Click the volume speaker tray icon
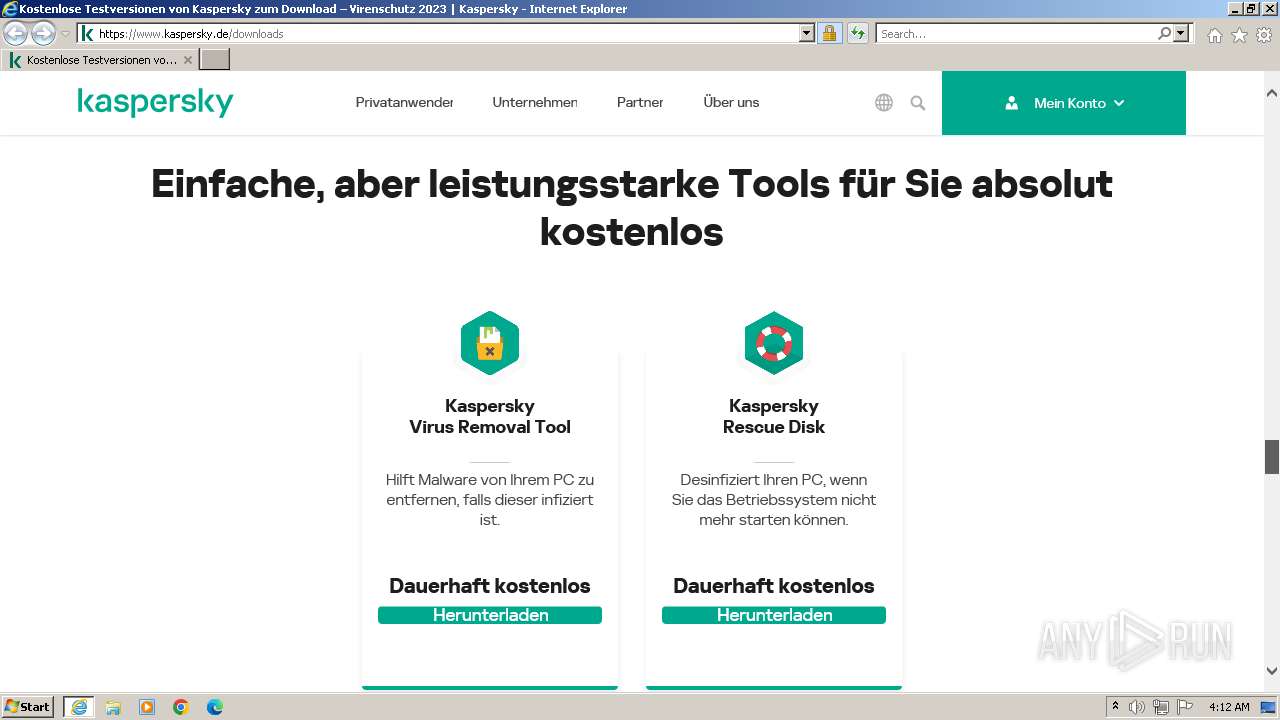This screenshot has width=1280, height=720. pyautogui.click(x=1137, y=707)
